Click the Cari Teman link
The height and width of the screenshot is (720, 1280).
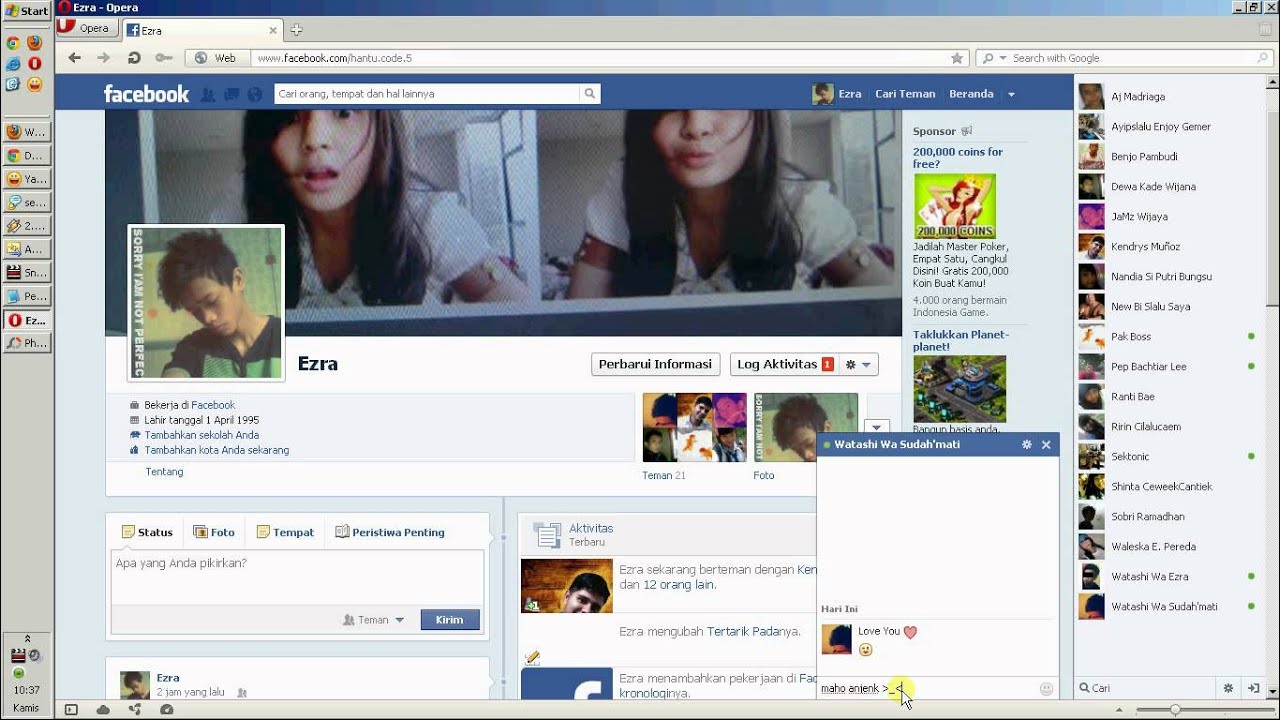905,94
